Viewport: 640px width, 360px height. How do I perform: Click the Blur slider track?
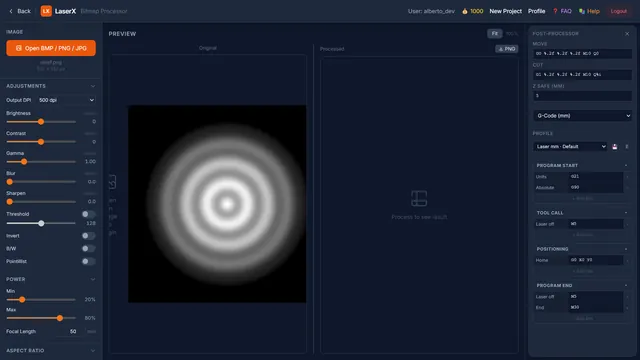(41, 182)
